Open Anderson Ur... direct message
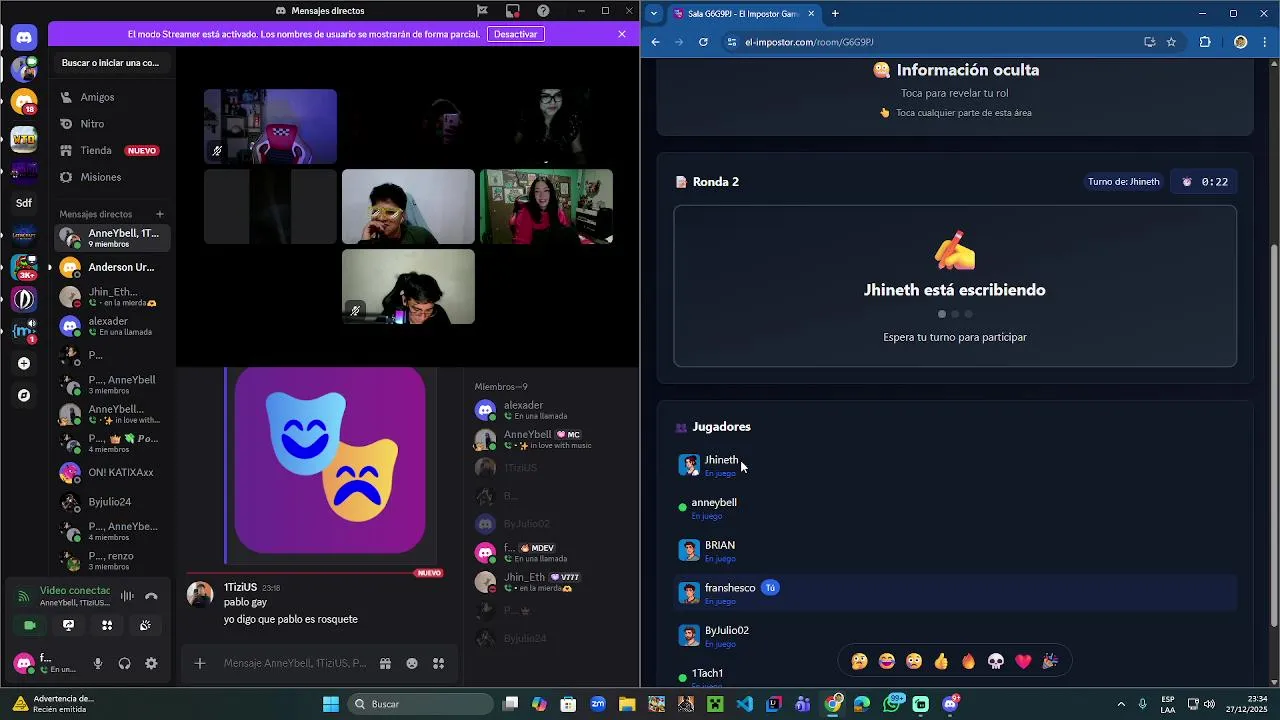This screenshot has width=1280, height=720. 112,268
